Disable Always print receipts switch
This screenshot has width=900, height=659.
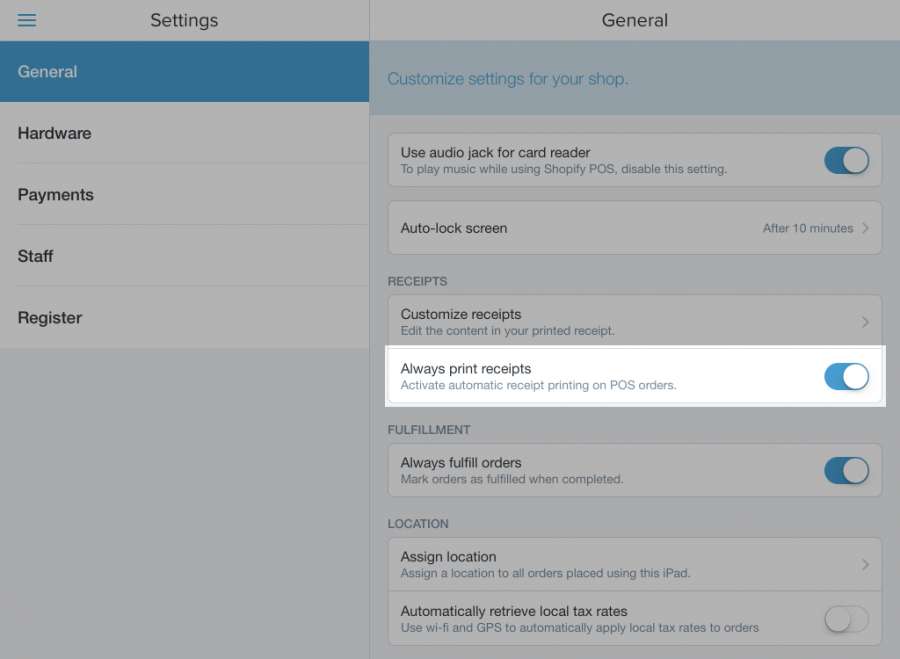(x=847, y=377)
